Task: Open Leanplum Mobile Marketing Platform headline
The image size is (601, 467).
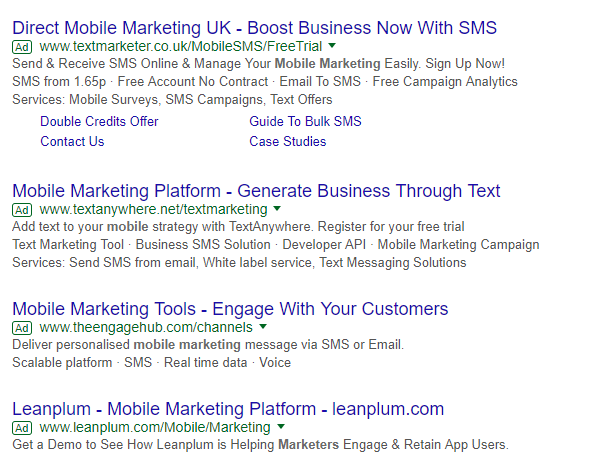Action: pos(228,409)
